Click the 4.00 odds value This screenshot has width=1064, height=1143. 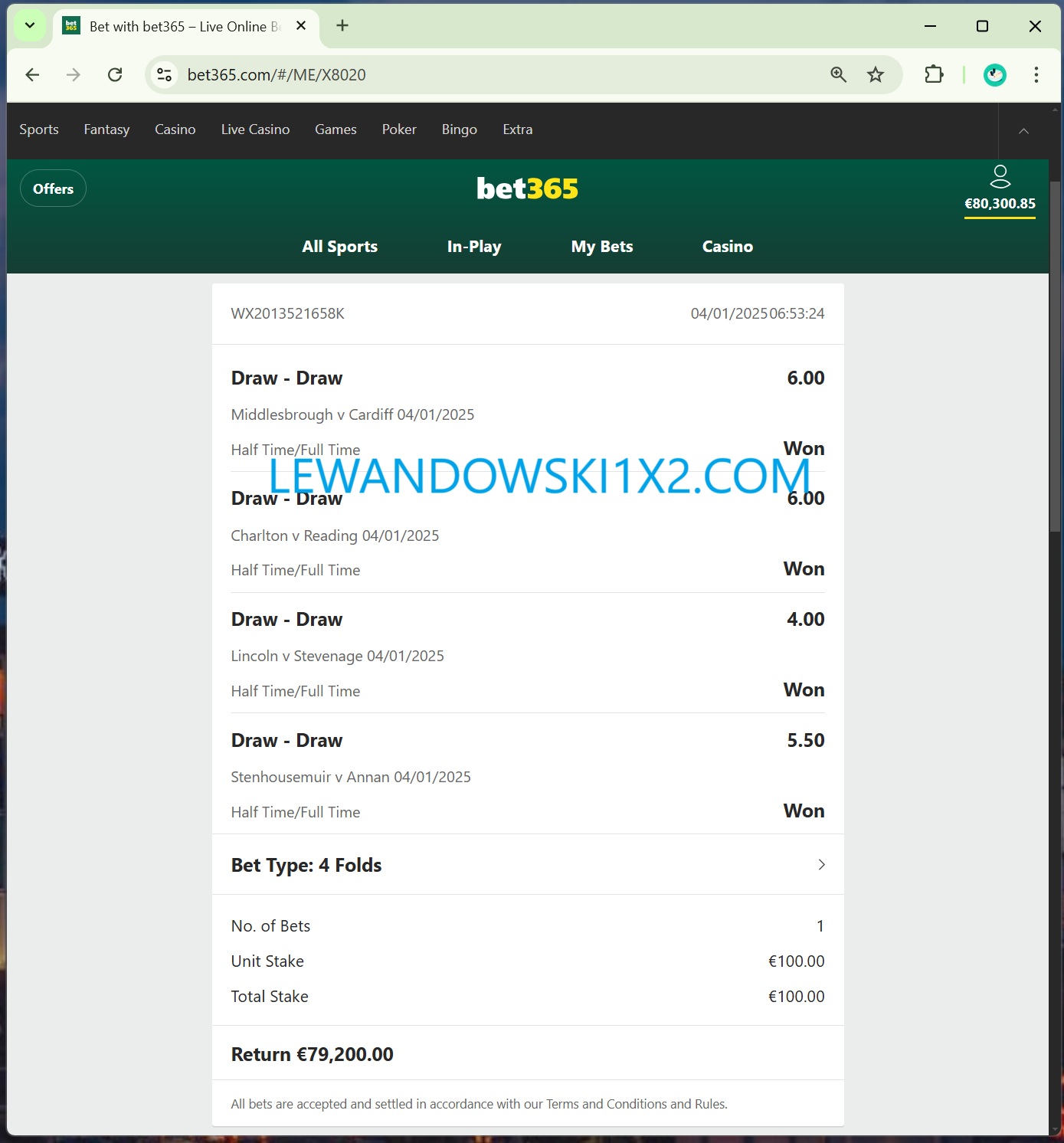(x=806, y=619)
